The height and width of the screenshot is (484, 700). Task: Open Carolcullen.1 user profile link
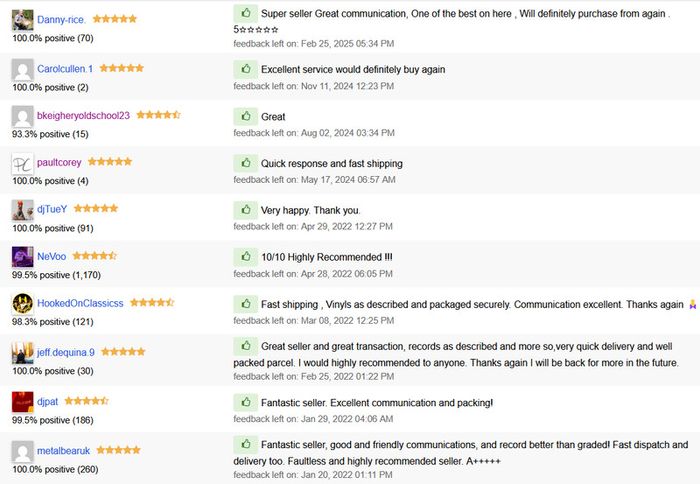65,69
